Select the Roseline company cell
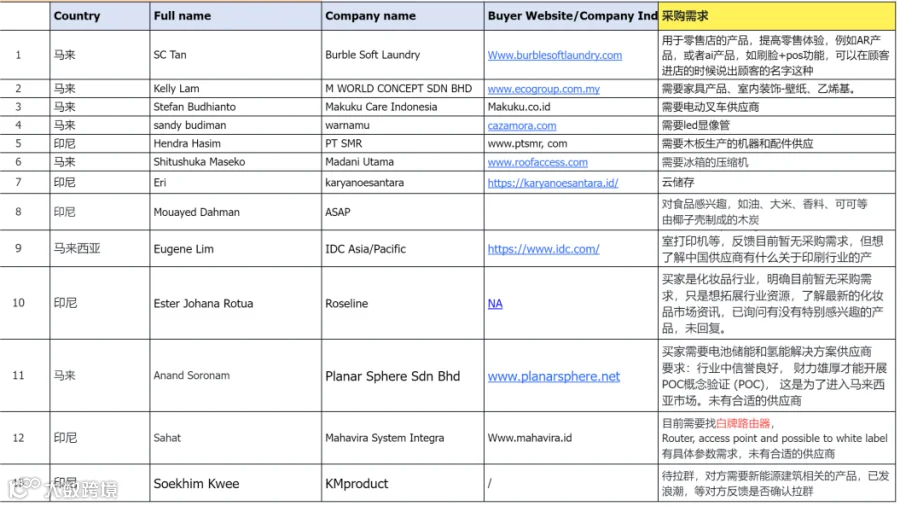 pos(403,303)
